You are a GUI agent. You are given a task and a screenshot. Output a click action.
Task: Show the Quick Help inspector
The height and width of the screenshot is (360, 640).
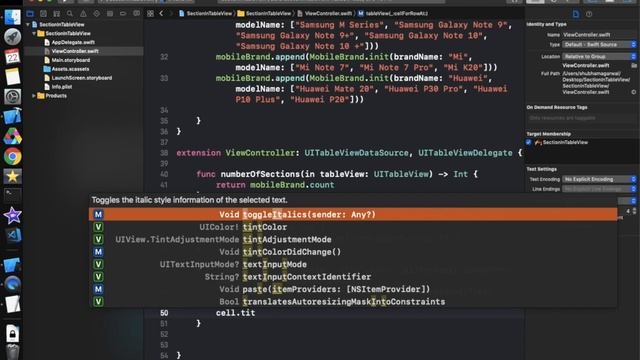(589, 14)
